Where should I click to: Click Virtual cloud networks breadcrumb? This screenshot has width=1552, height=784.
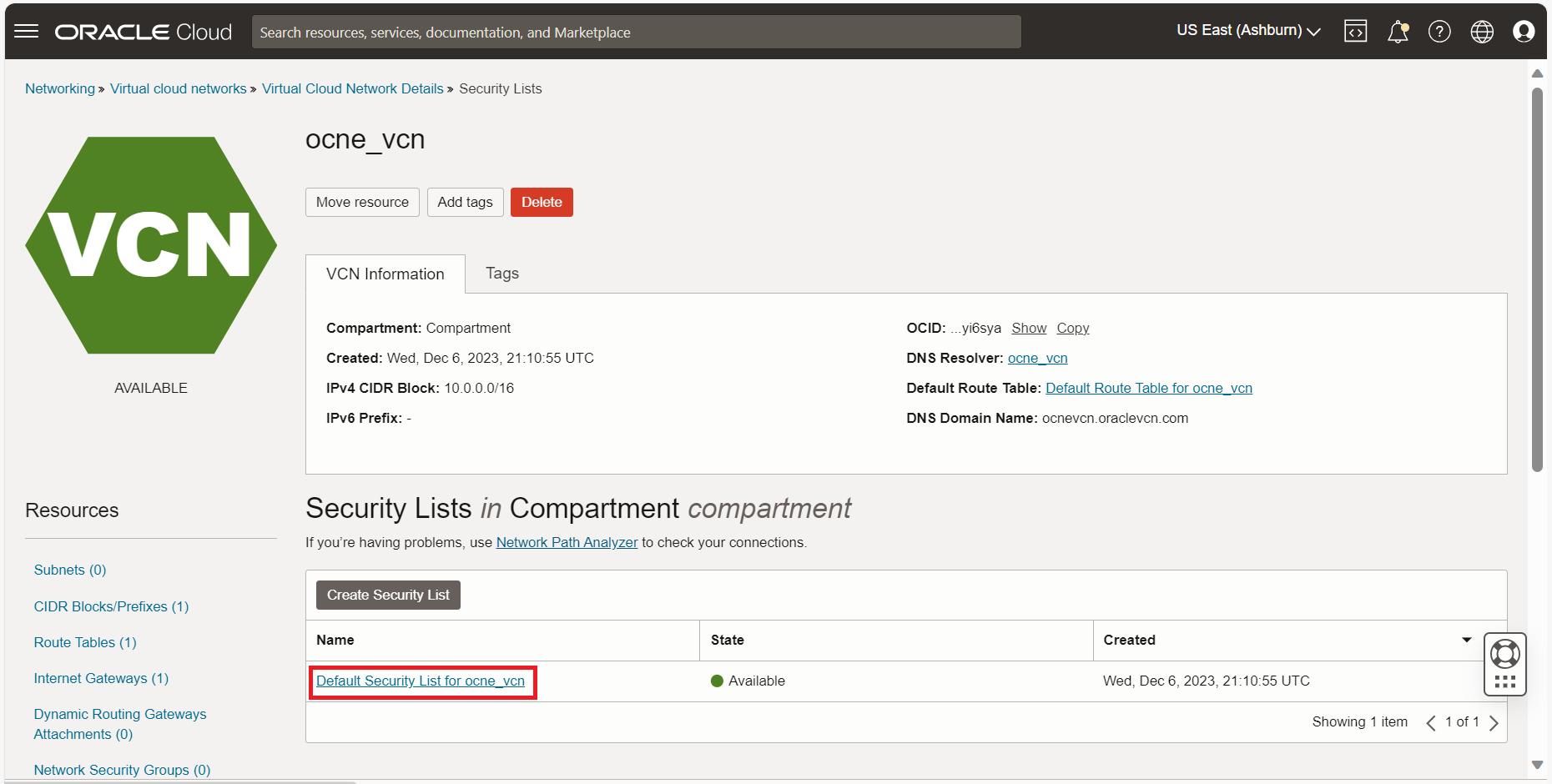179,88
